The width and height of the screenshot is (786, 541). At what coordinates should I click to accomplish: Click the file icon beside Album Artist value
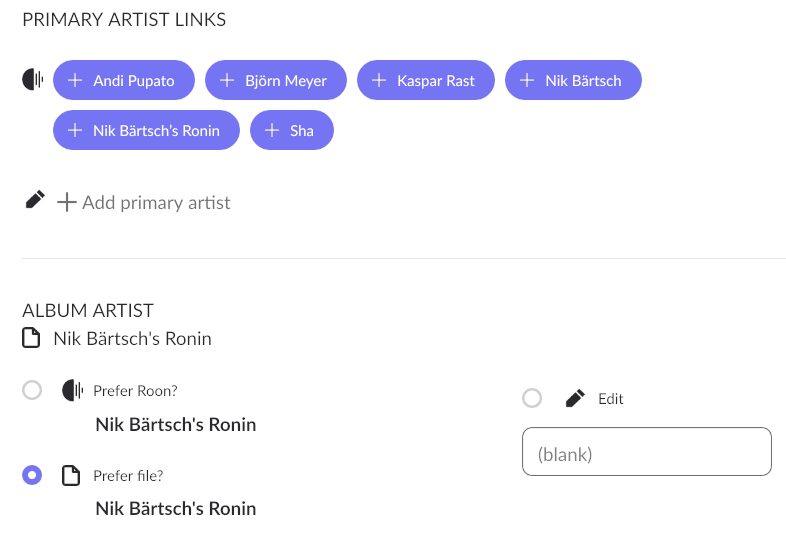tap(31, 338)
